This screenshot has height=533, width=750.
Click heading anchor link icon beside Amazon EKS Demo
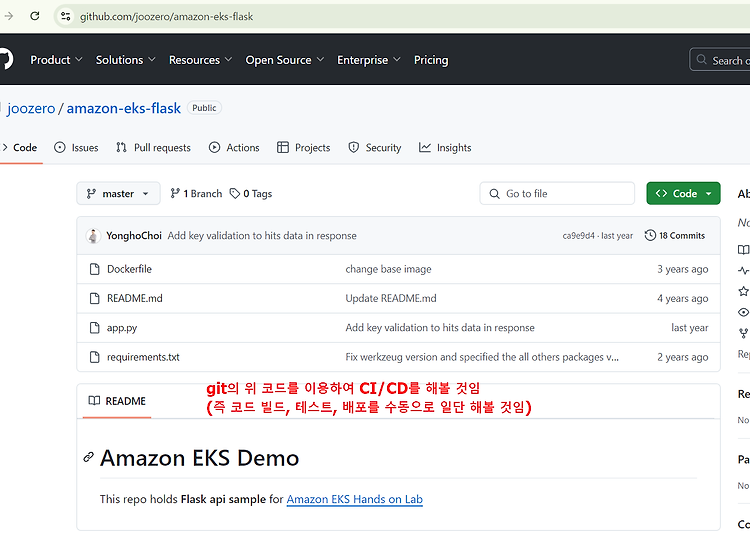[88, 457]
